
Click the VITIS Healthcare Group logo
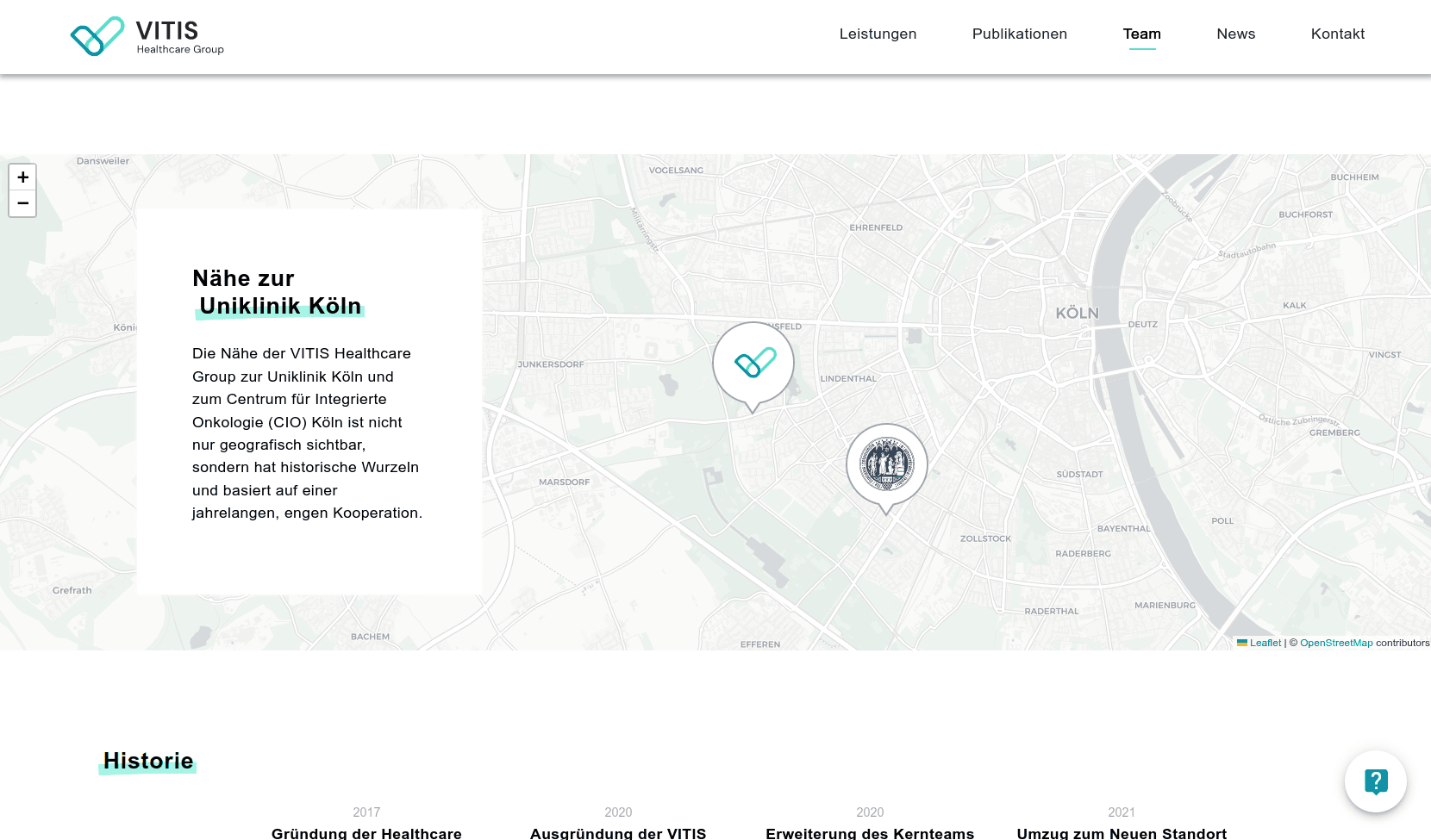pos(147,36)
